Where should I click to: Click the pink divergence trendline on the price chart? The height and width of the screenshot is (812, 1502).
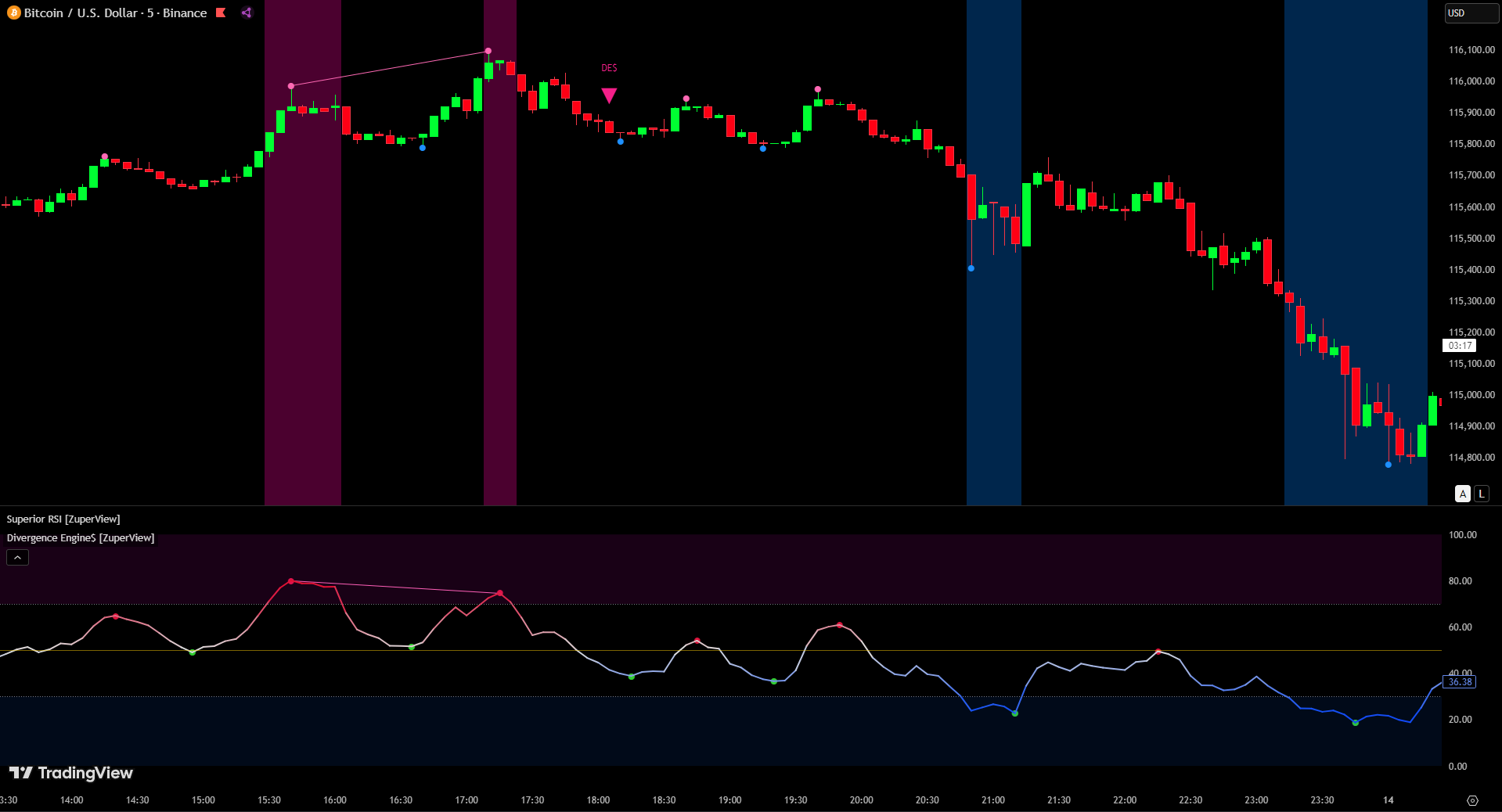point(390,68)
